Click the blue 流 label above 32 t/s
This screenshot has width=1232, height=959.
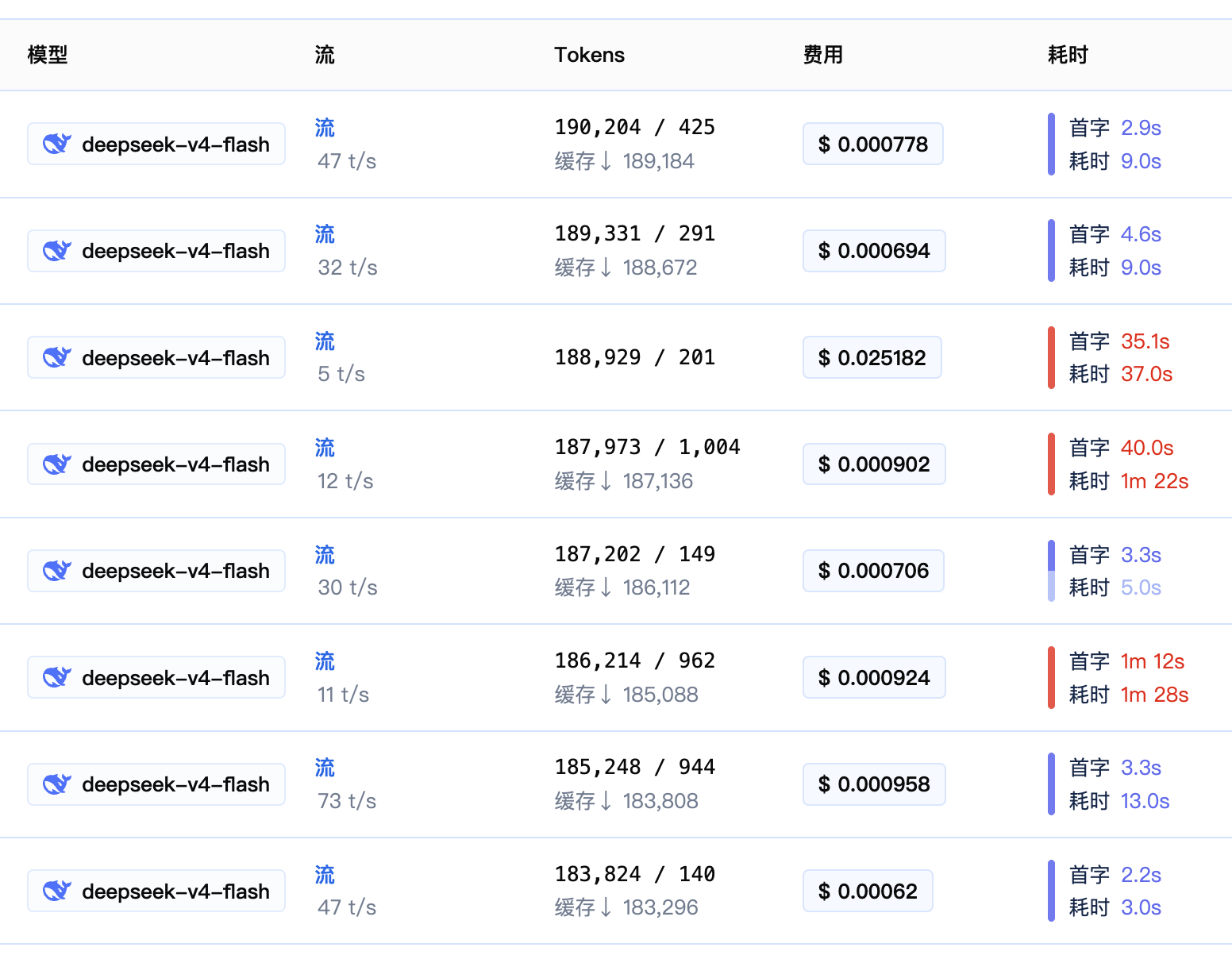(325, 233)
